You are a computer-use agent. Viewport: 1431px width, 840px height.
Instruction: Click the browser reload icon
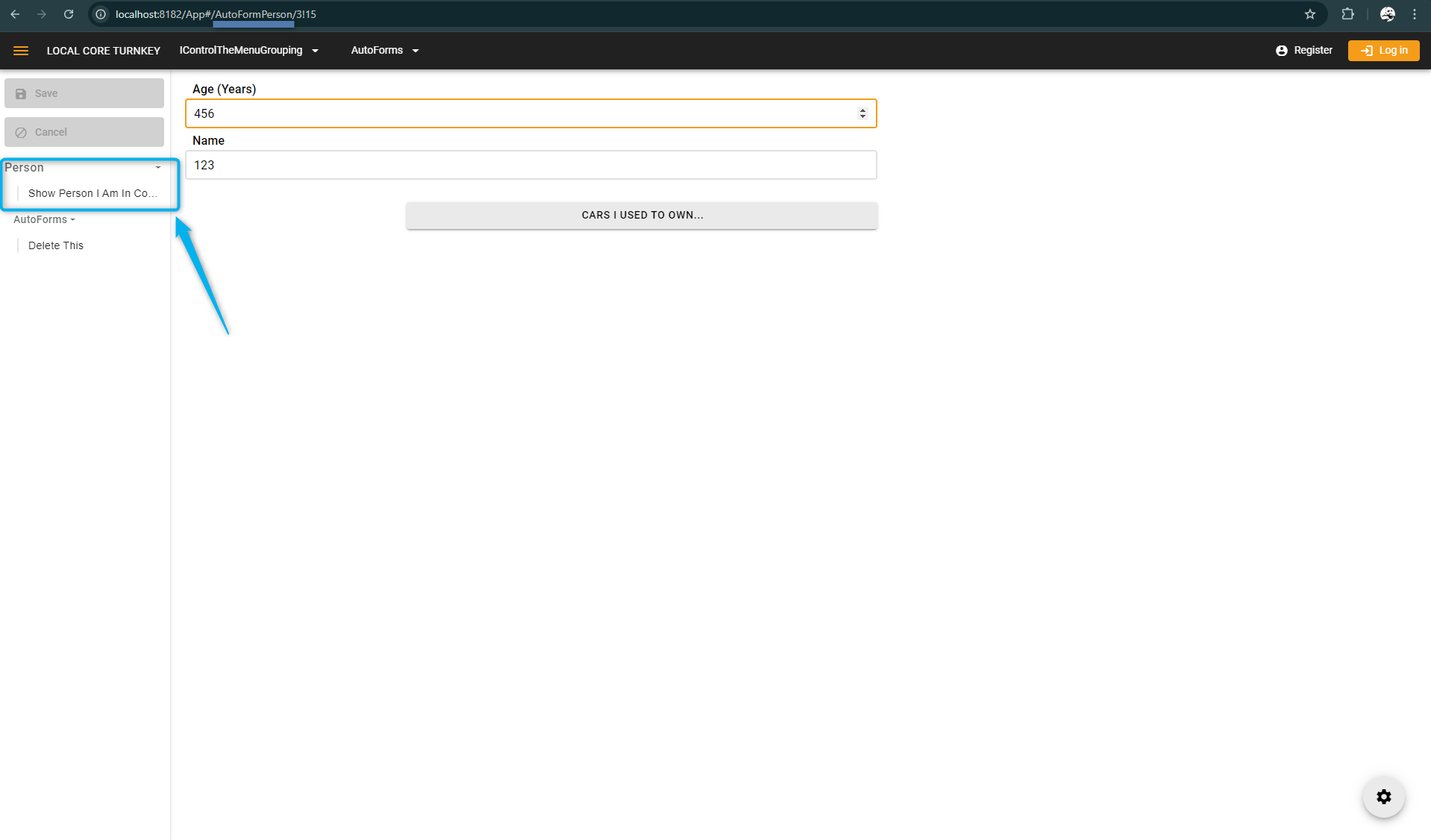pos(69,14)
